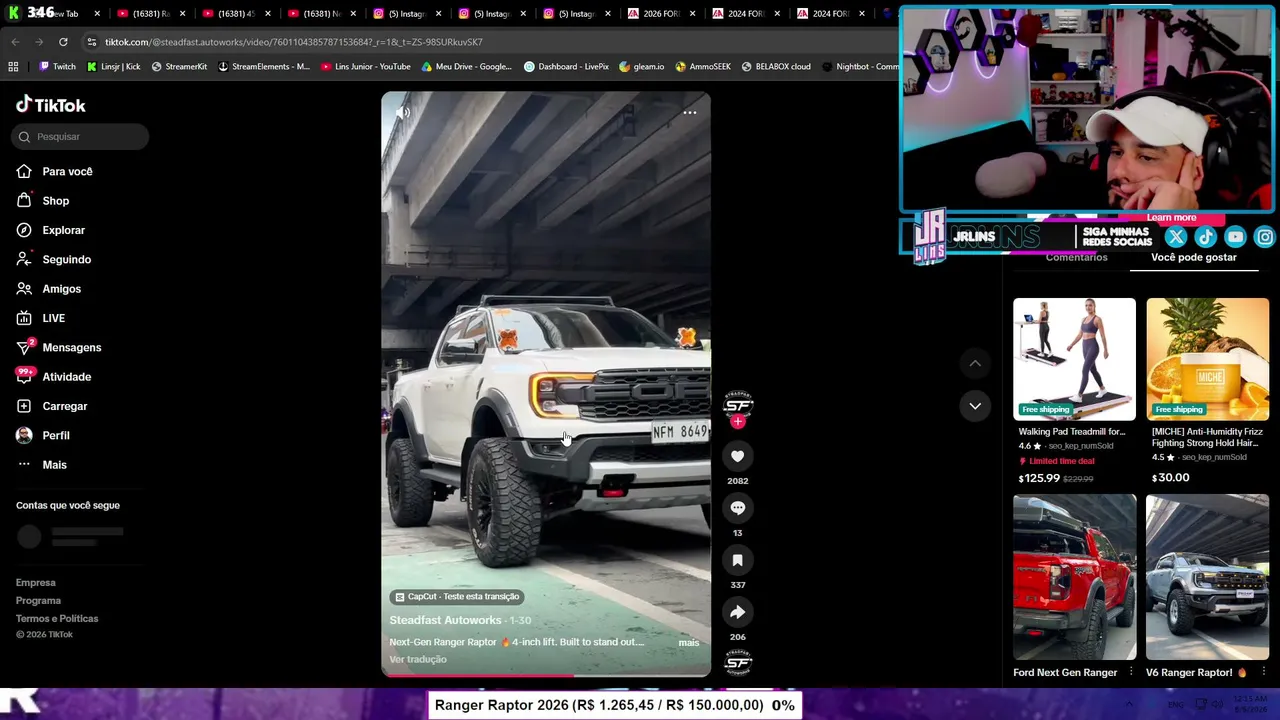The width and height of the screenshot is (1280, 720).
Task: Save the video with the bookmark icon
Action: [x=737, y=560]
